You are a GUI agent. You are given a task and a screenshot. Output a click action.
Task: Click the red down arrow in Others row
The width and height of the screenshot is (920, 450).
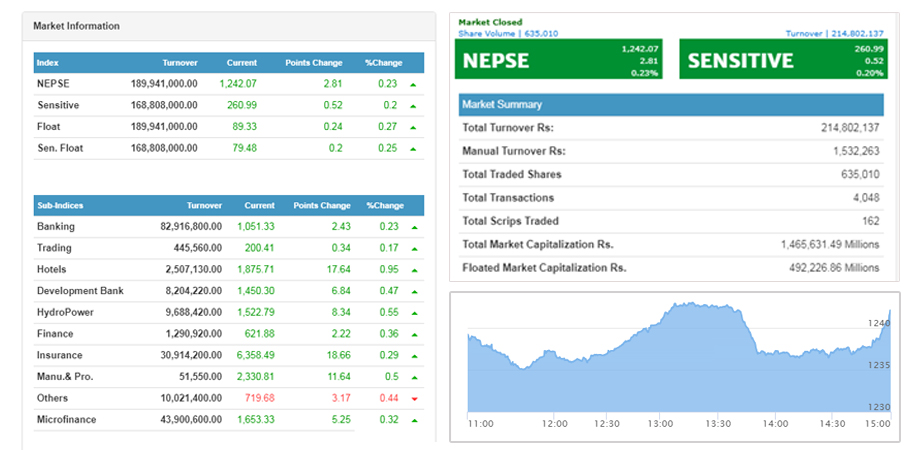click(x=415, y=399)
